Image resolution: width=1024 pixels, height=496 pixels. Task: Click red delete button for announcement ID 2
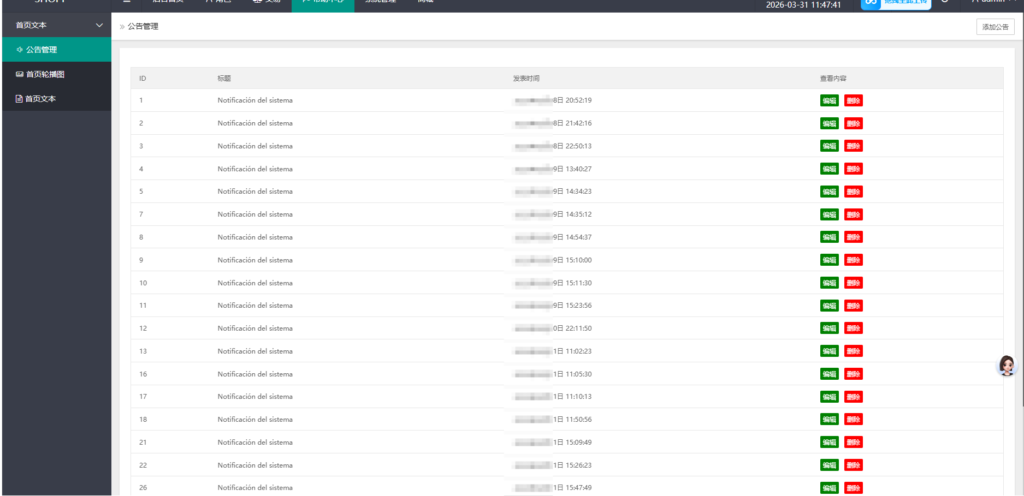[853, 123]
